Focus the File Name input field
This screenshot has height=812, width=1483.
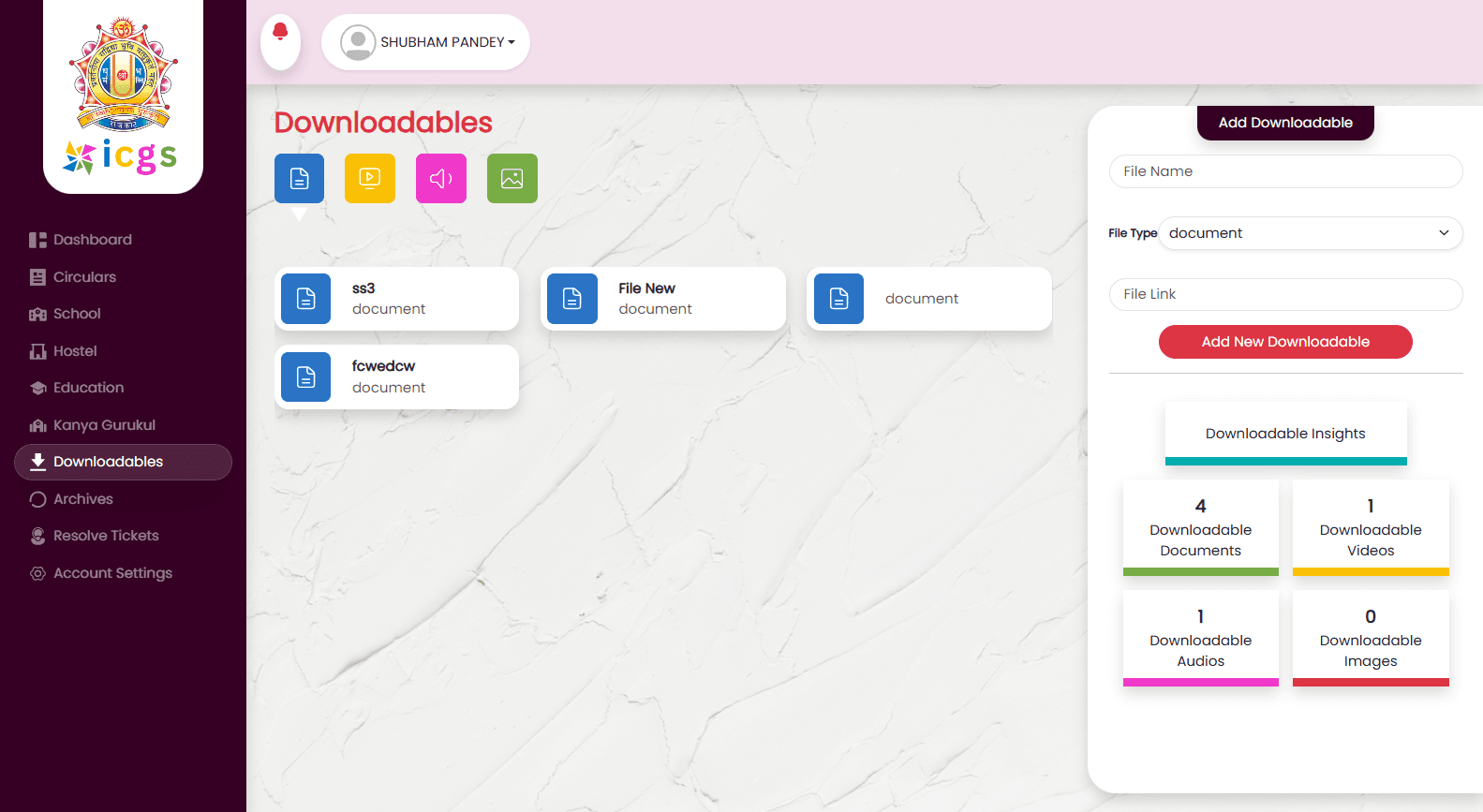coord(1285,171)
